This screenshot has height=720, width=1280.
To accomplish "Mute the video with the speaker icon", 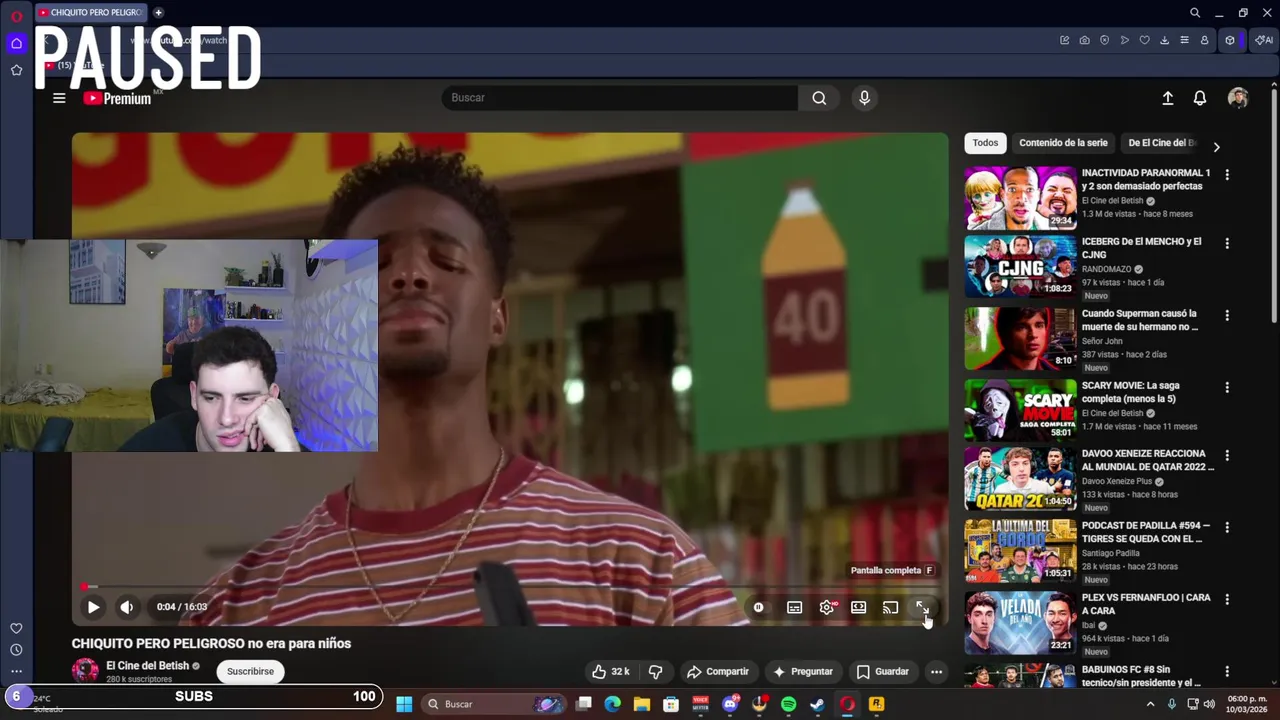I will 127,607.
